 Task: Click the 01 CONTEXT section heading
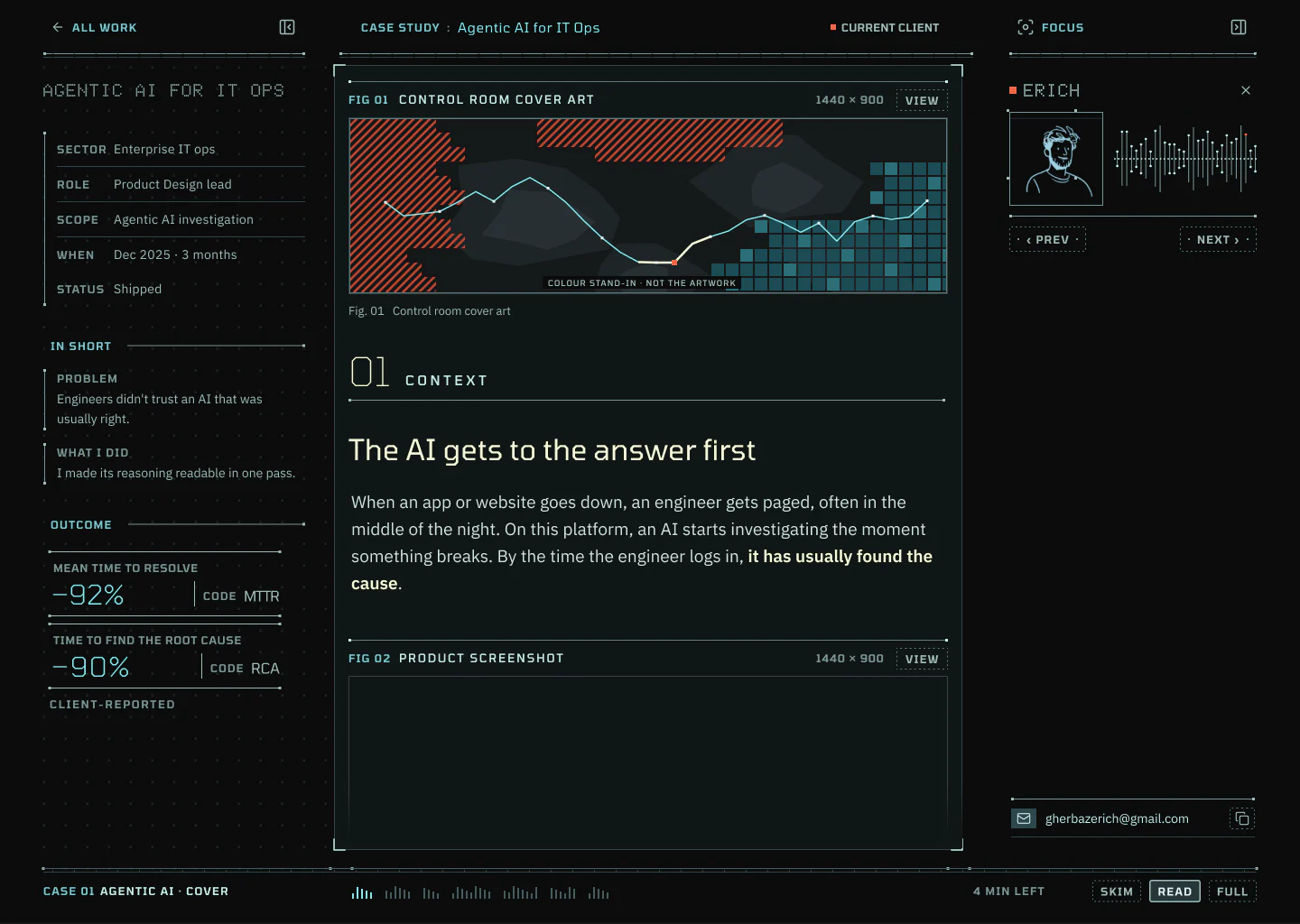420,373
